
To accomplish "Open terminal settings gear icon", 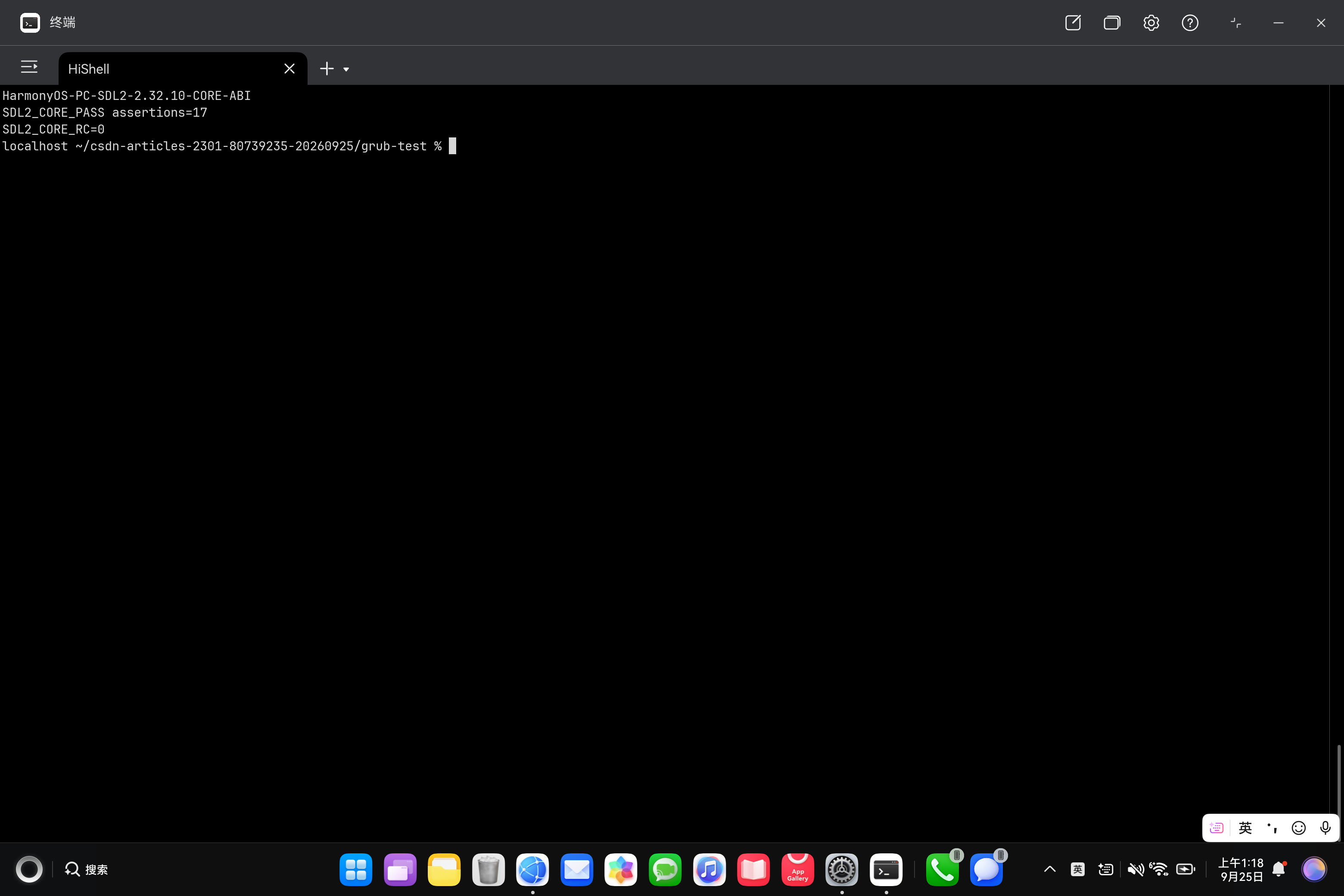I will [x=1151, y=23].
